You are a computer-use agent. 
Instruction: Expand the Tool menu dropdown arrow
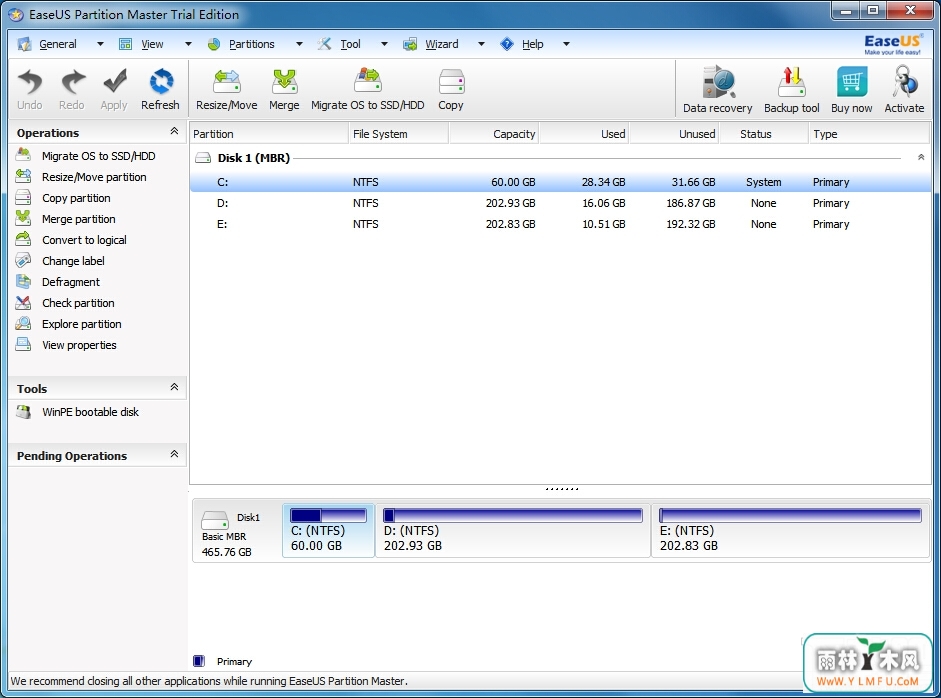coord(384,44)
